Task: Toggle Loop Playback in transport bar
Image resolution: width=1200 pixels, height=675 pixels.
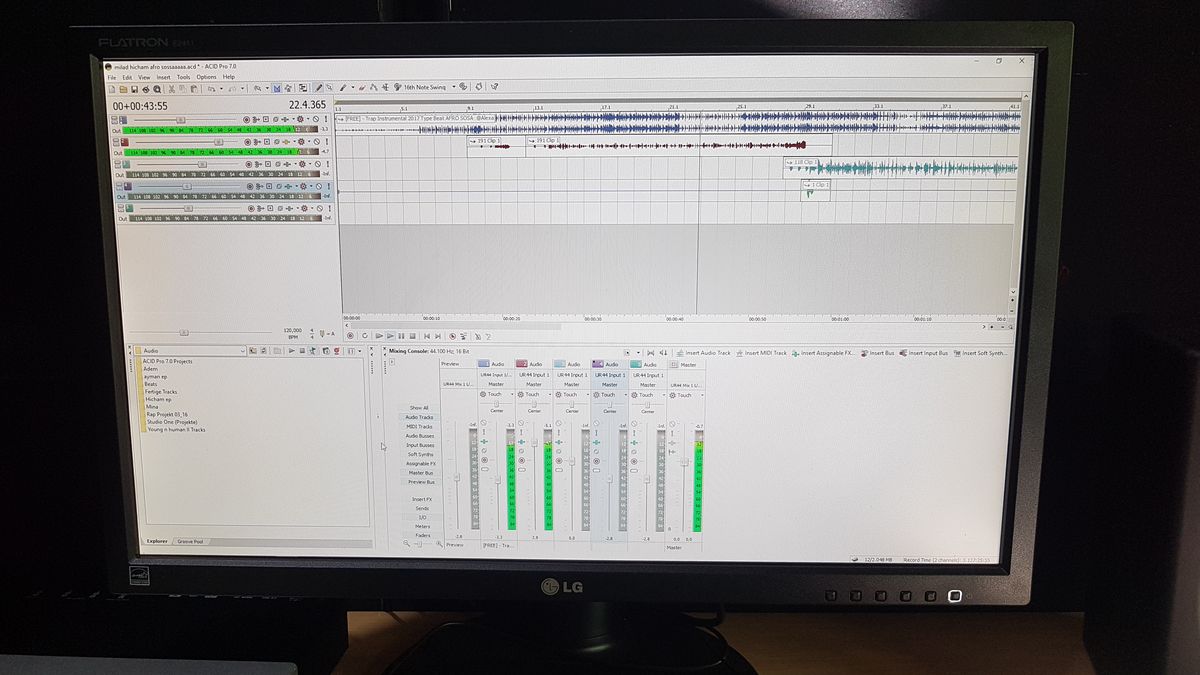Action: click(365, 336)
